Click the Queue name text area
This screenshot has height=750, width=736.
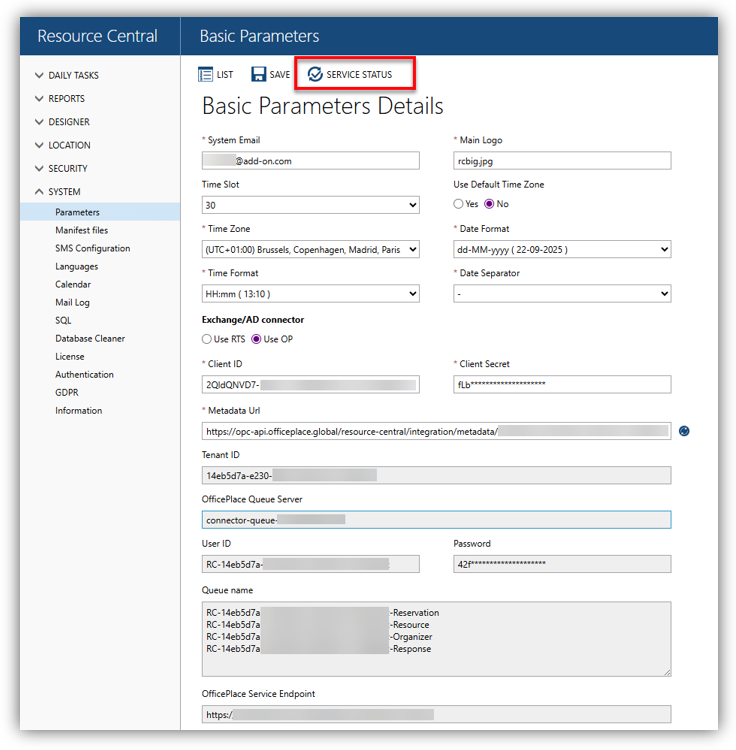click(x=436, y=639)
